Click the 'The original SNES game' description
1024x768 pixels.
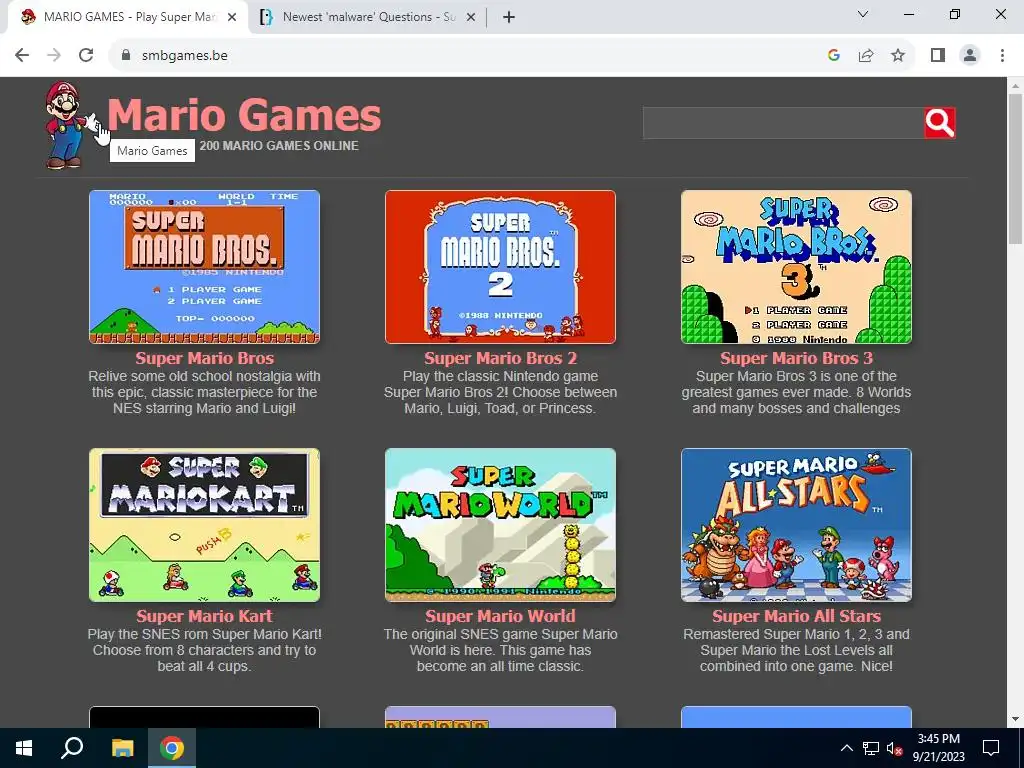coord(500,650)
